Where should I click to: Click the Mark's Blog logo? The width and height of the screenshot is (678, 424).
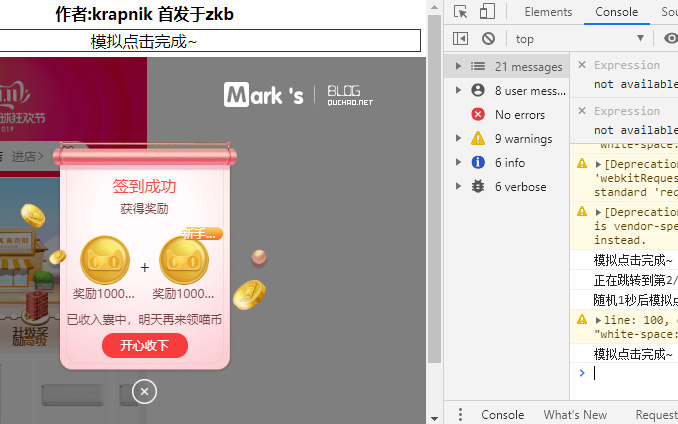tap(298, 95)
